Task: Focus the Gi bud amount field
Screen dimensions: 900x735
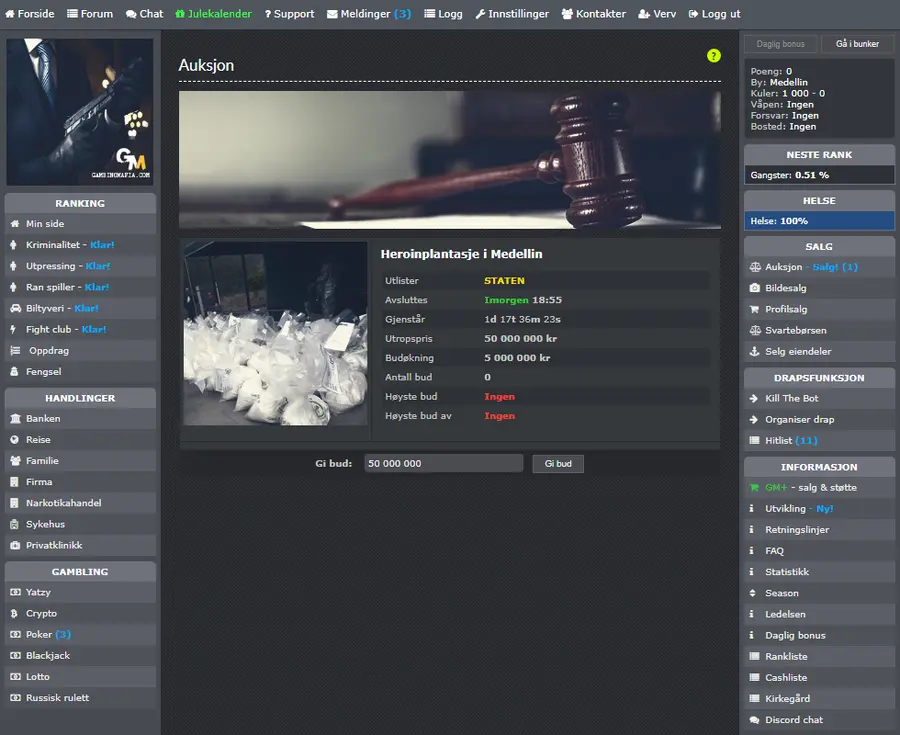Action: [x=444, y=464]
